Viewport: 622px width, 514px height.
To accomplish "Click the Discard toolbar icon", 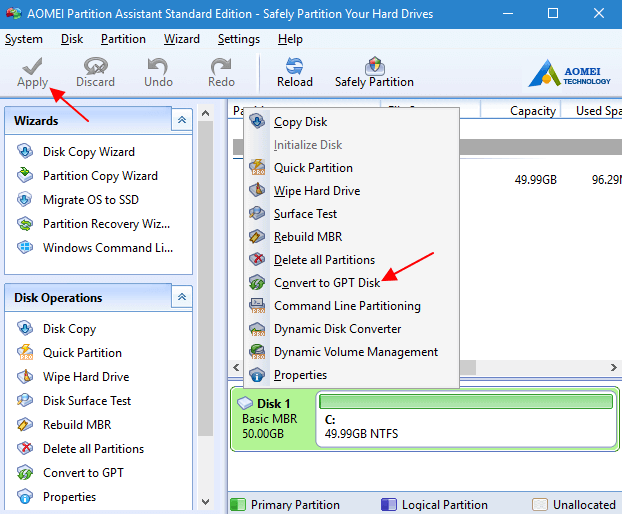I will 96,66.
